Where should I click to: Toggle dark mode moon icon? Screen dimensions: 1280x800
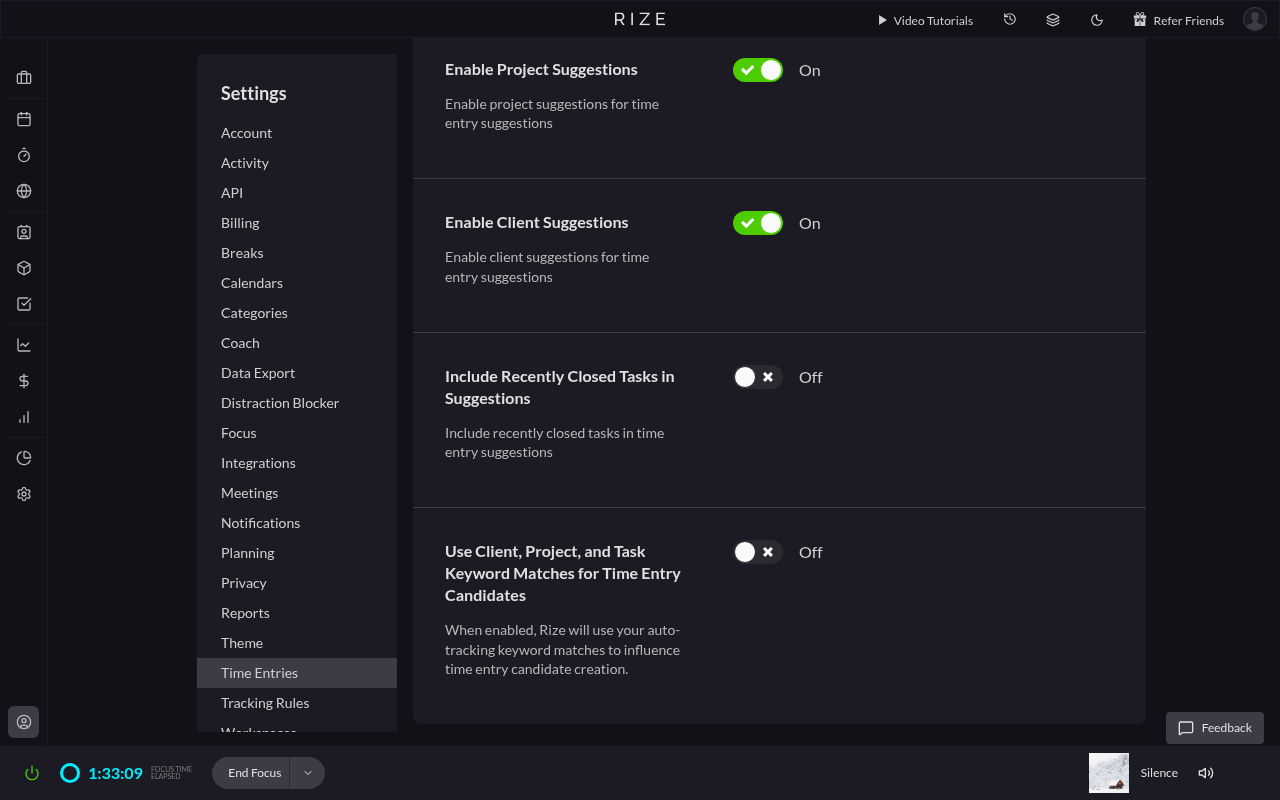coord(1097,20)
